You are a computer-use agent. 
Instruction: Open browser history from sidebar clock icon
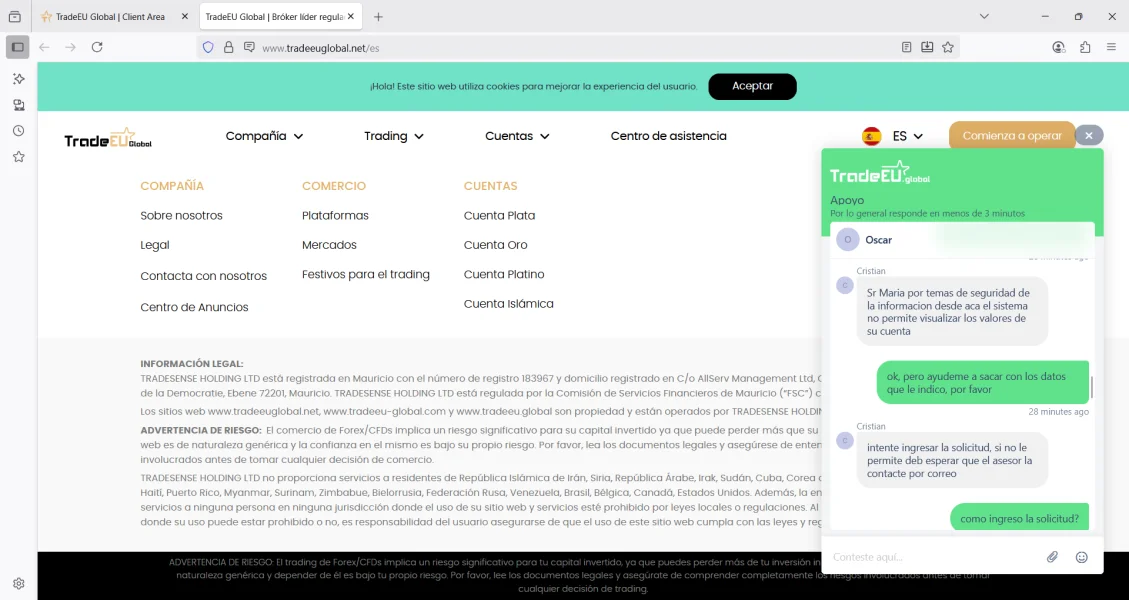point(18,131)
